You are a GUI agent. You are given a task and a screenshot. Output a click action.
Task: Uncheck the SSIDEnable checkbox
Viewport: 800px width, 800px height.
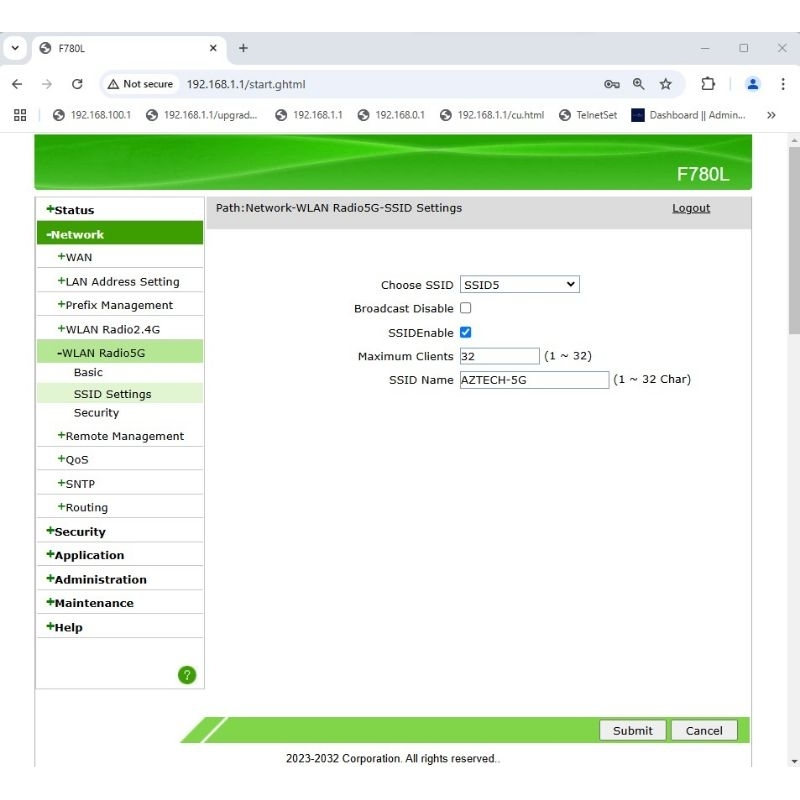coord(465,332)
